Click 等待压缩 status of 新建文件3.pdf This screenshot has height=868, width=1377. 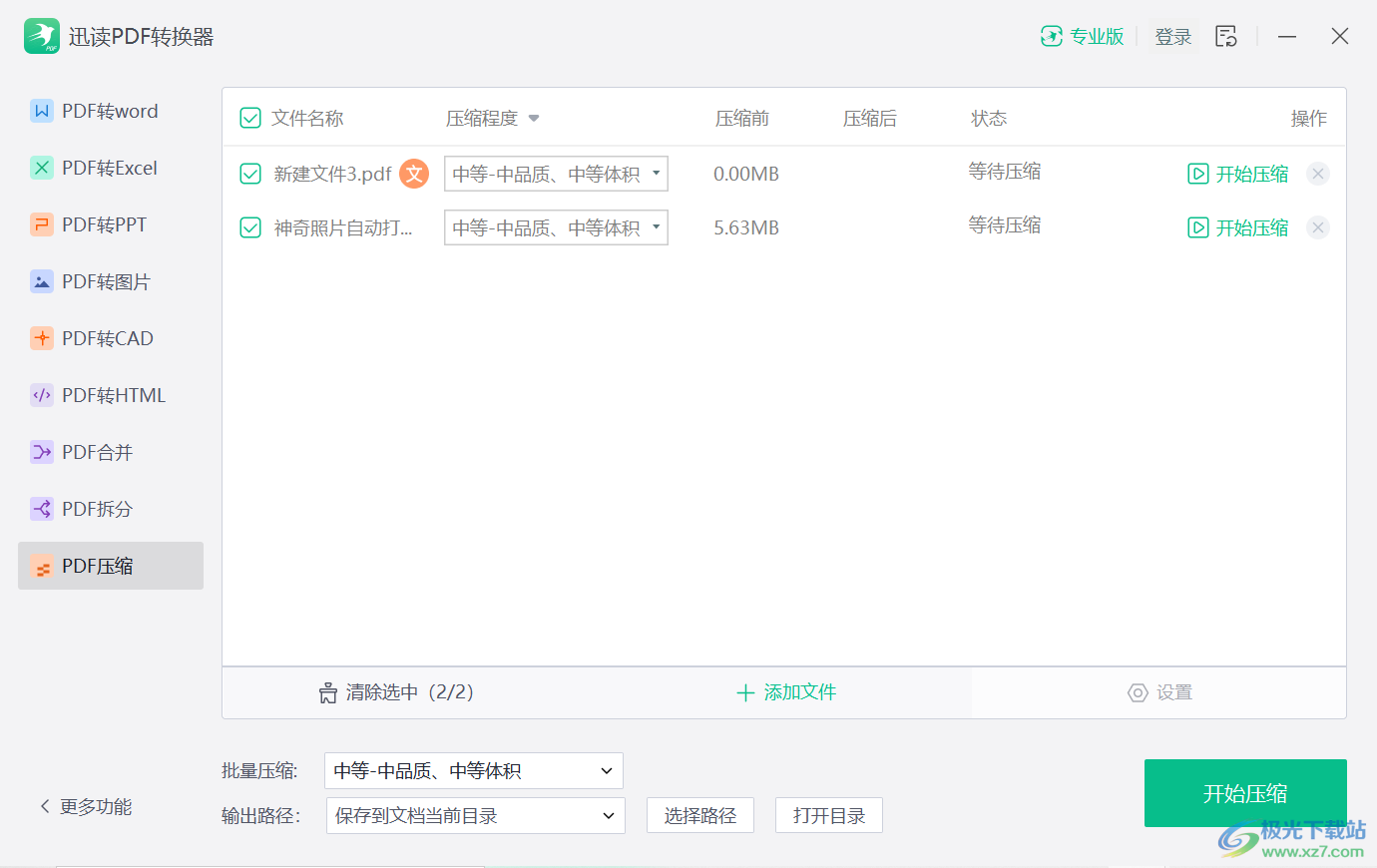click(x=1005, y=172)
